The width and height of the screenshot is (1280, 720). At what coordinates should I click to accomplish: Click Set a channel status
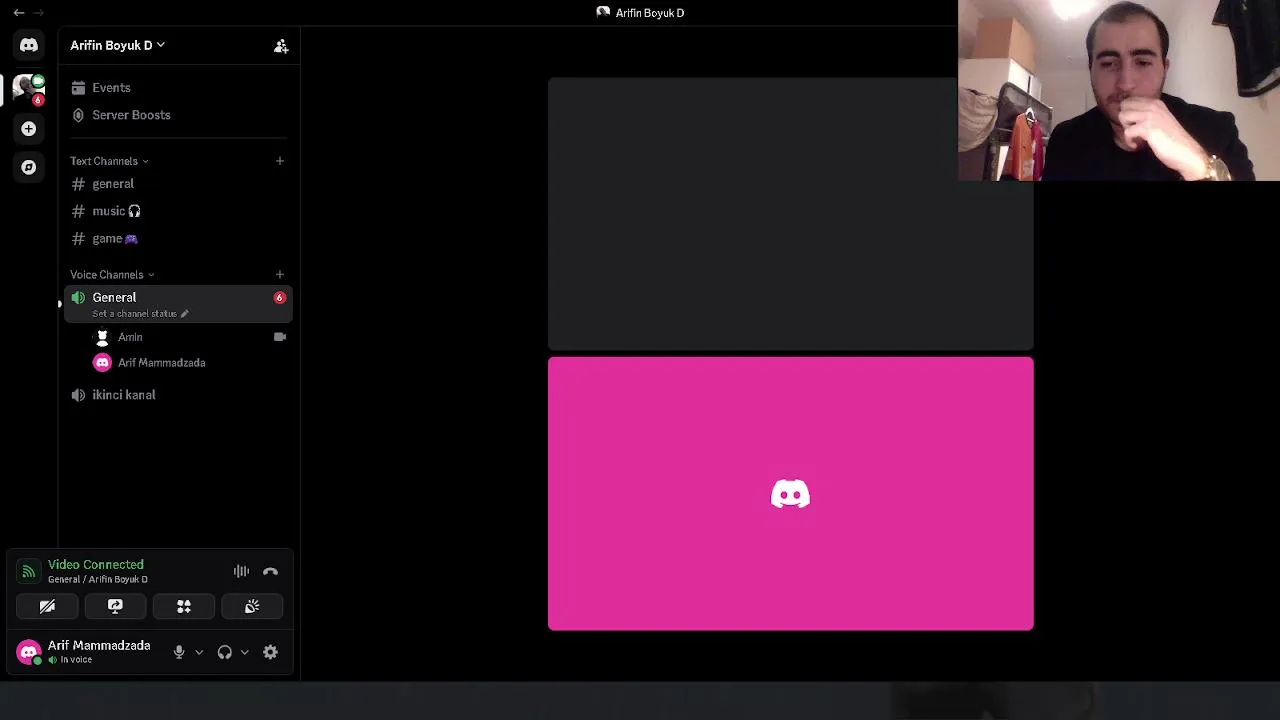[x=140, y=314]
